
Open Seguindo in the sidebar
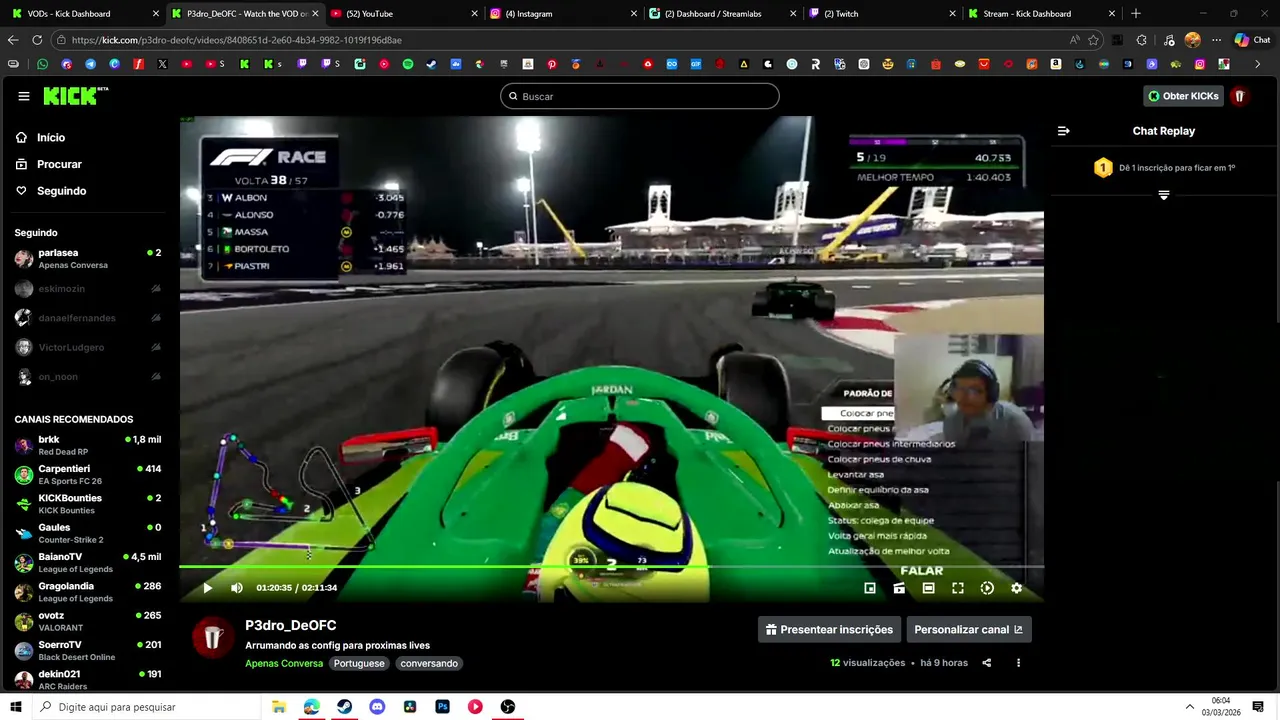tap(61, 191)
